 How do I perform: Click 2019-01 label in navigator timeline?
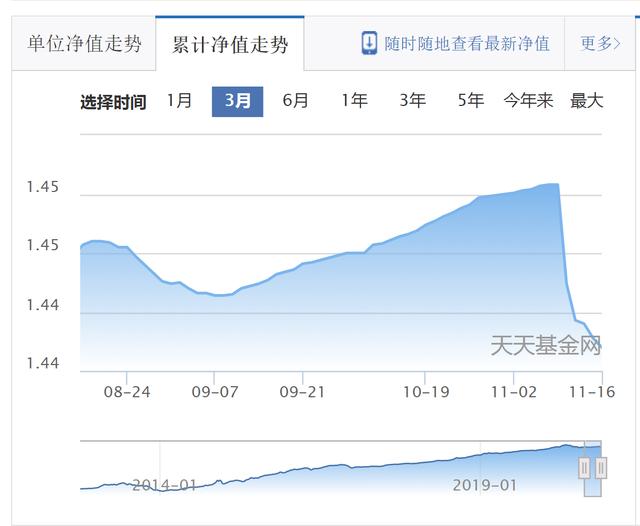click(x=485, y=485)
